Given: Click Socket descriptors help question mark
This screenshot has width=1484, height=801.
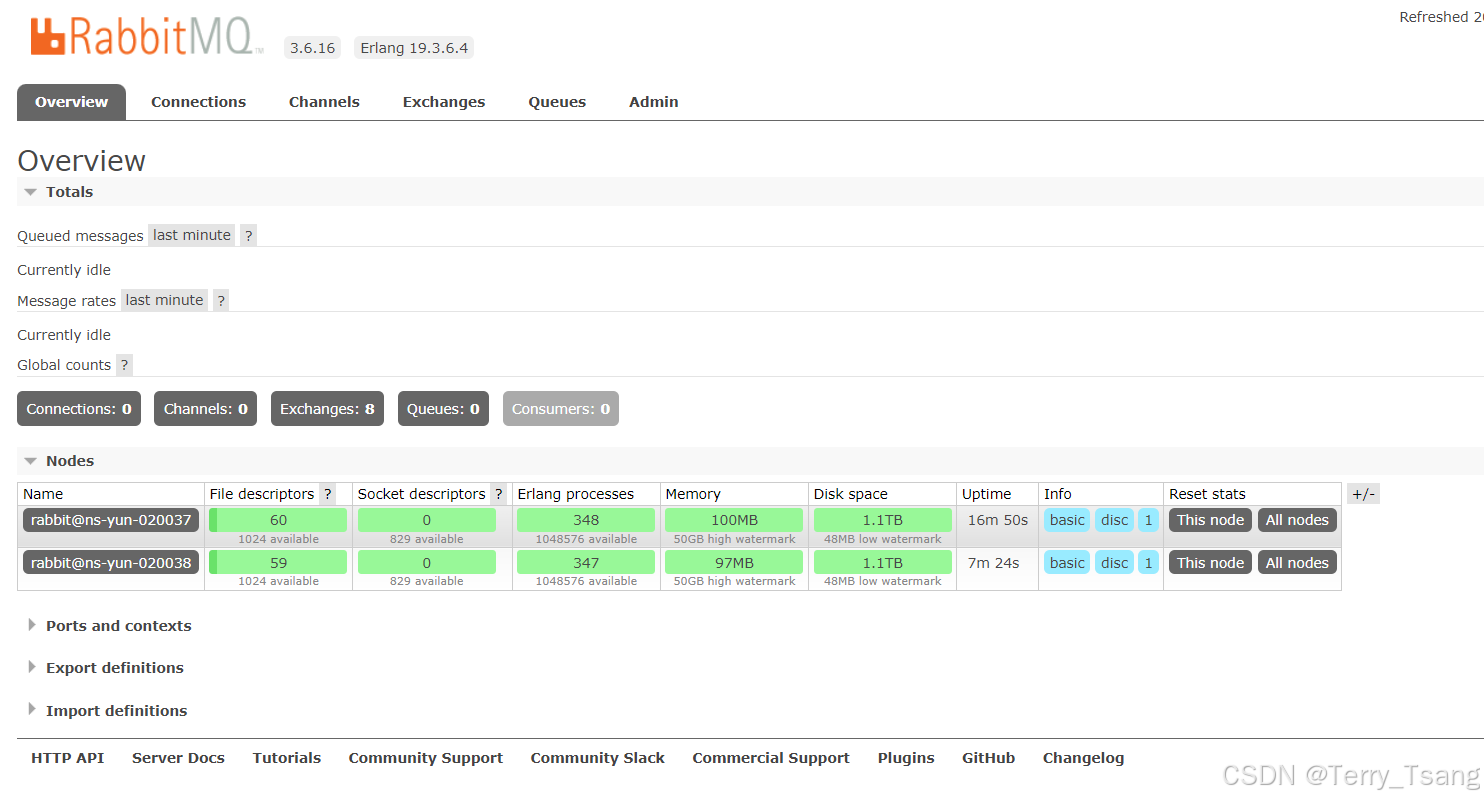Looking at the screenshot, I should (499, 494).
